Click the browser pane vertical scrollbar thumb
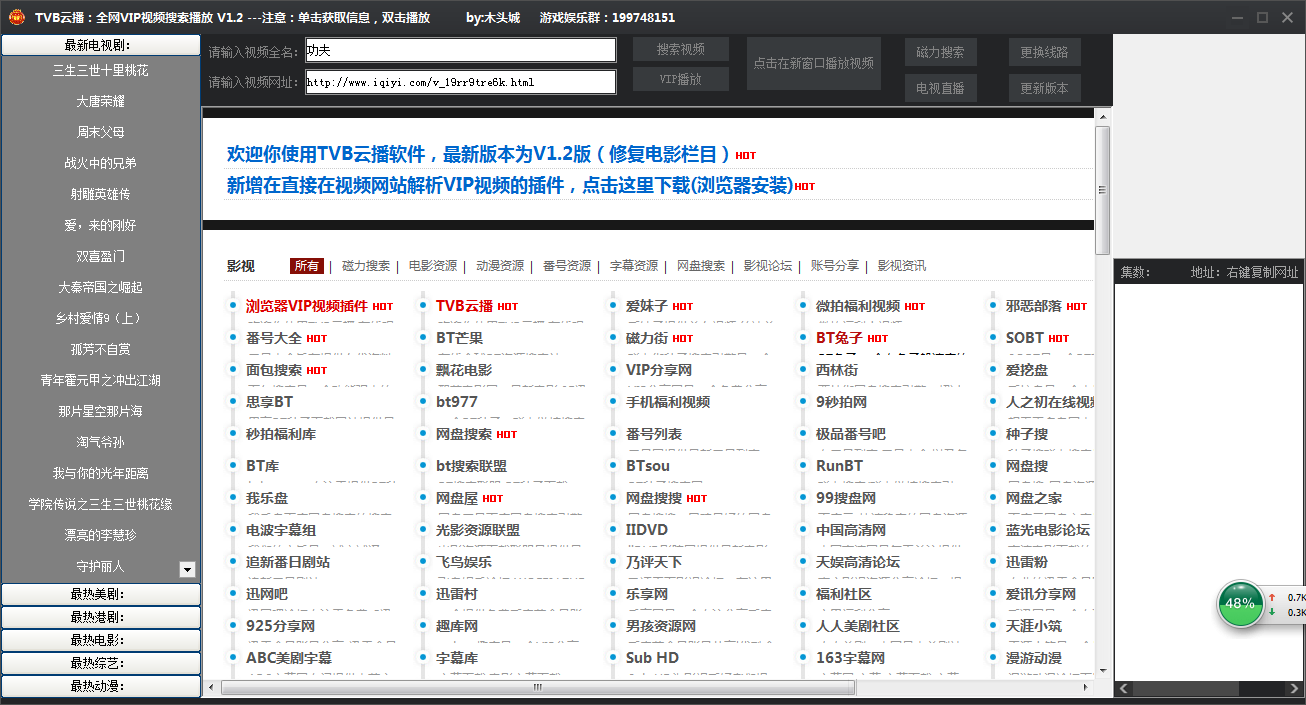Viewport: 1306px width, 705px height. (1102, 190)
